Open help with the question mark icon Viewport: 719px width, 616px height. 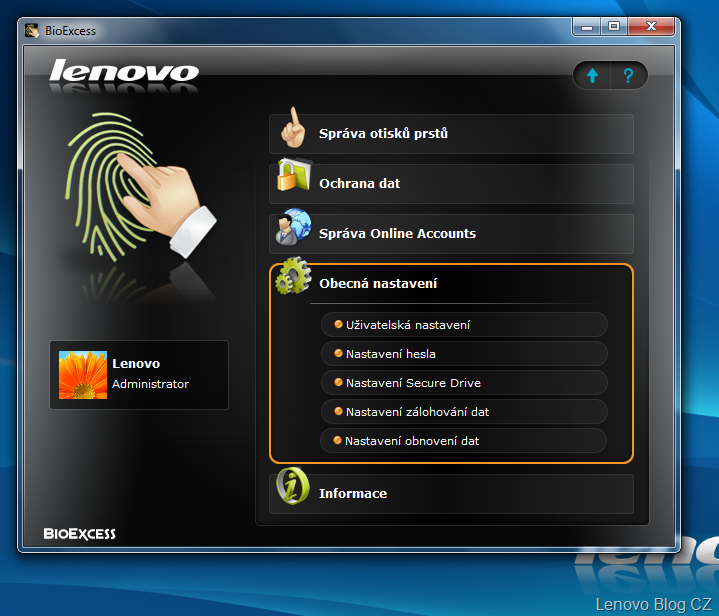coord(628,75)
